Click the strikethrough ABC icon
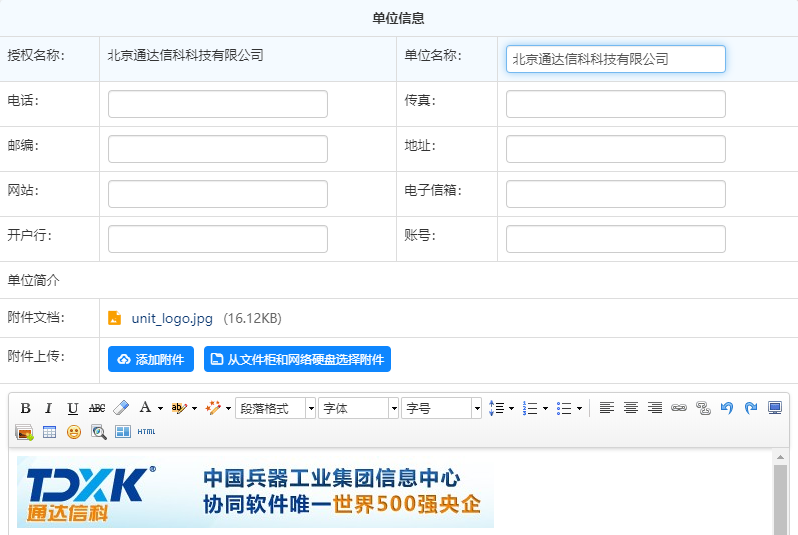 point(97,408)
